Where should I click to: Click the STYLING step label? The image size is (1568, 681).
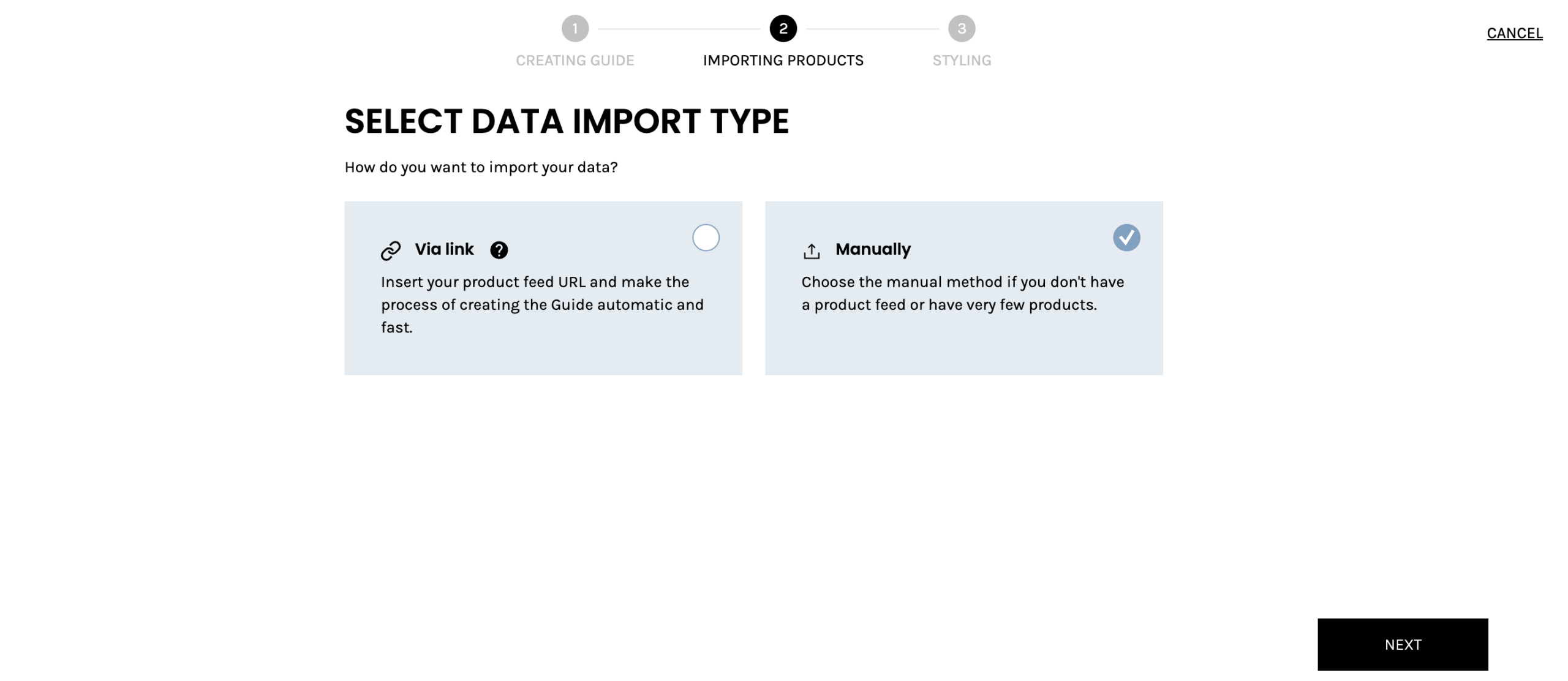pyautogui.click(x=962, y=60)
